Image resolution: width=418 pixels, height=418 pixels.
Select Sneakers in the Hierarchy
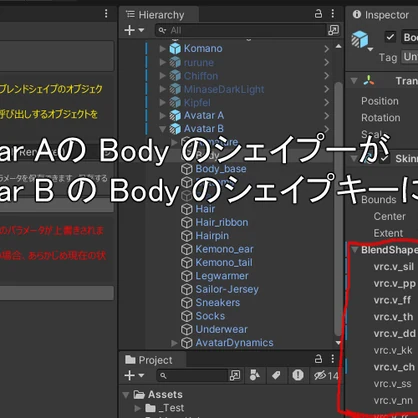[x=218, y=303]
